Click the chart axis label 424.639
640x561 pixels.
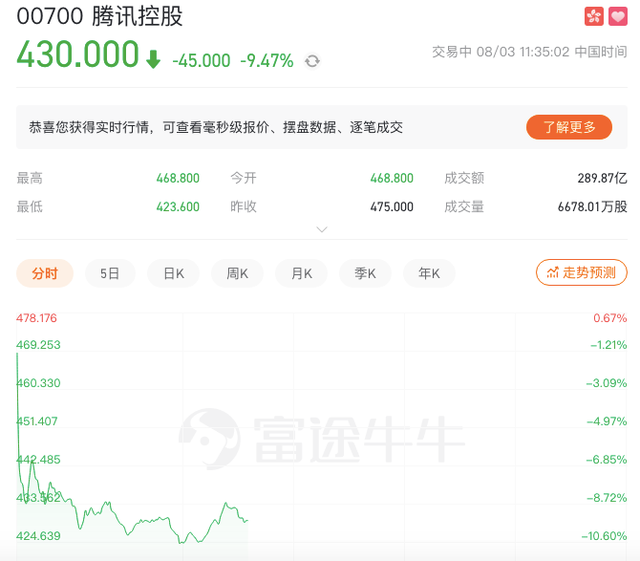[x=38, y=536]
